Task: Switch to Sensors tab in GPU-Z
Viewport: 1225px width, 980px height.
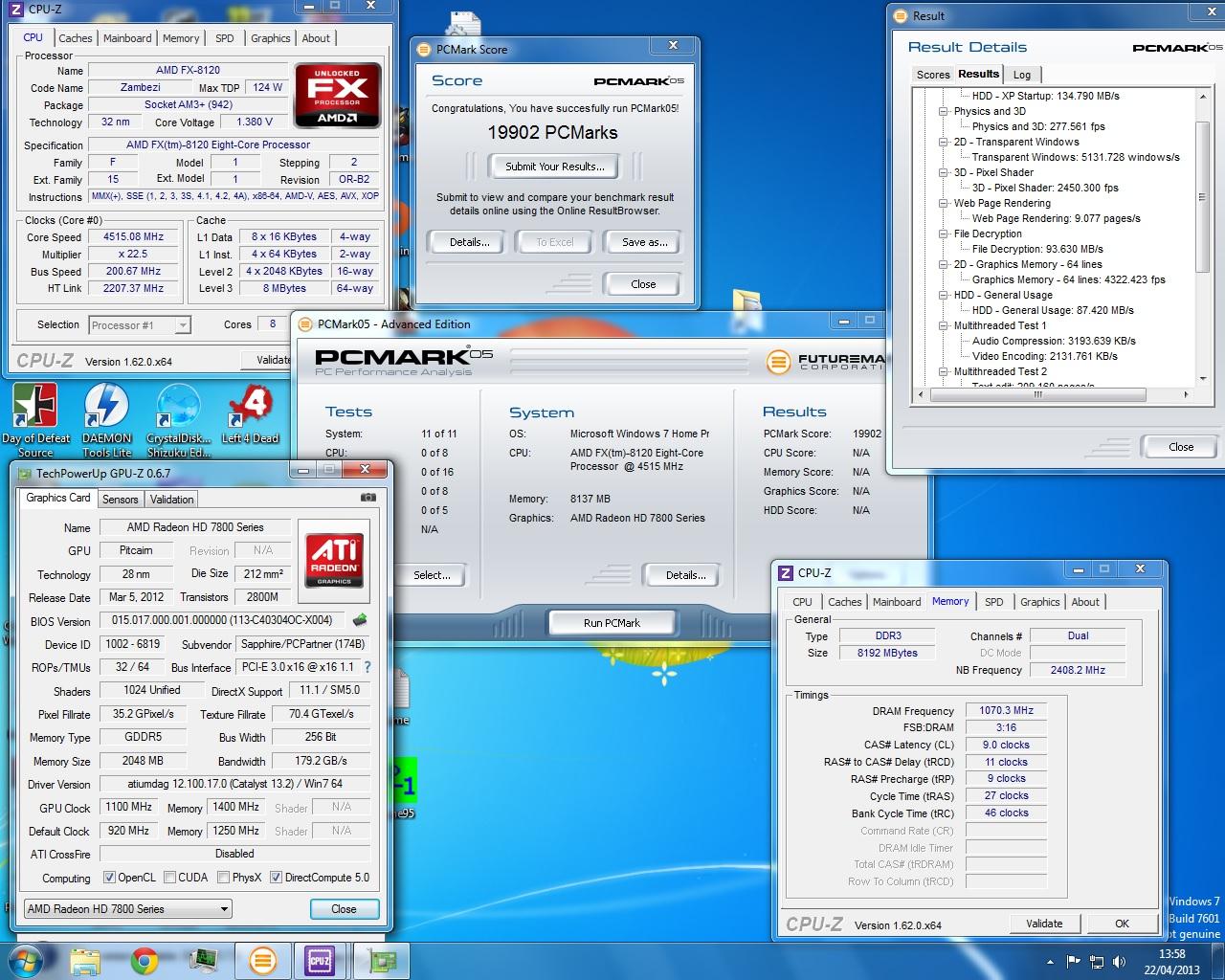Action: point(121,499)
